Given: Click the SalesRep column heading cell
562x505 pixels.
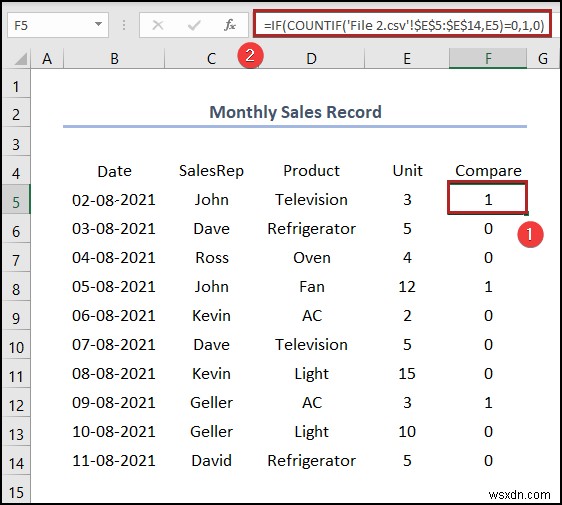Looking at the screenshot, I should coord(211,171).
